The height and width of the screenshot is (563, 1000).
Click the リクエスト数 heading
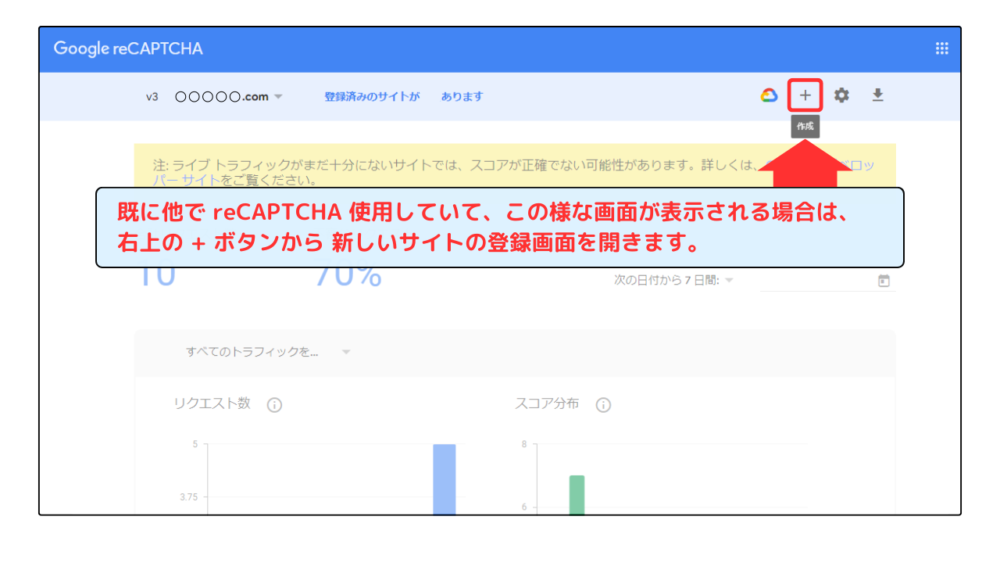click(x=212, y=404)
